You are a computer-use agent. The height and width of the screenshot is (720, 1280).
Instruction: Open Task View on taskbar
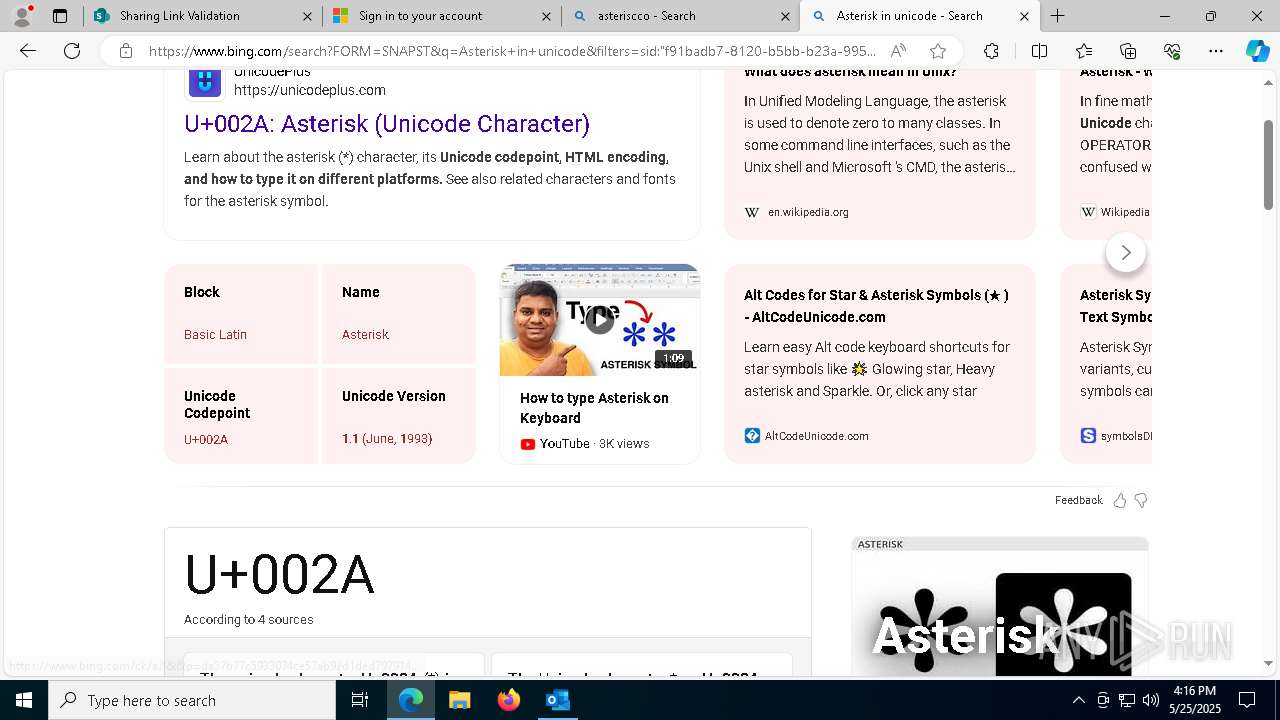click(x=360, y=700)
